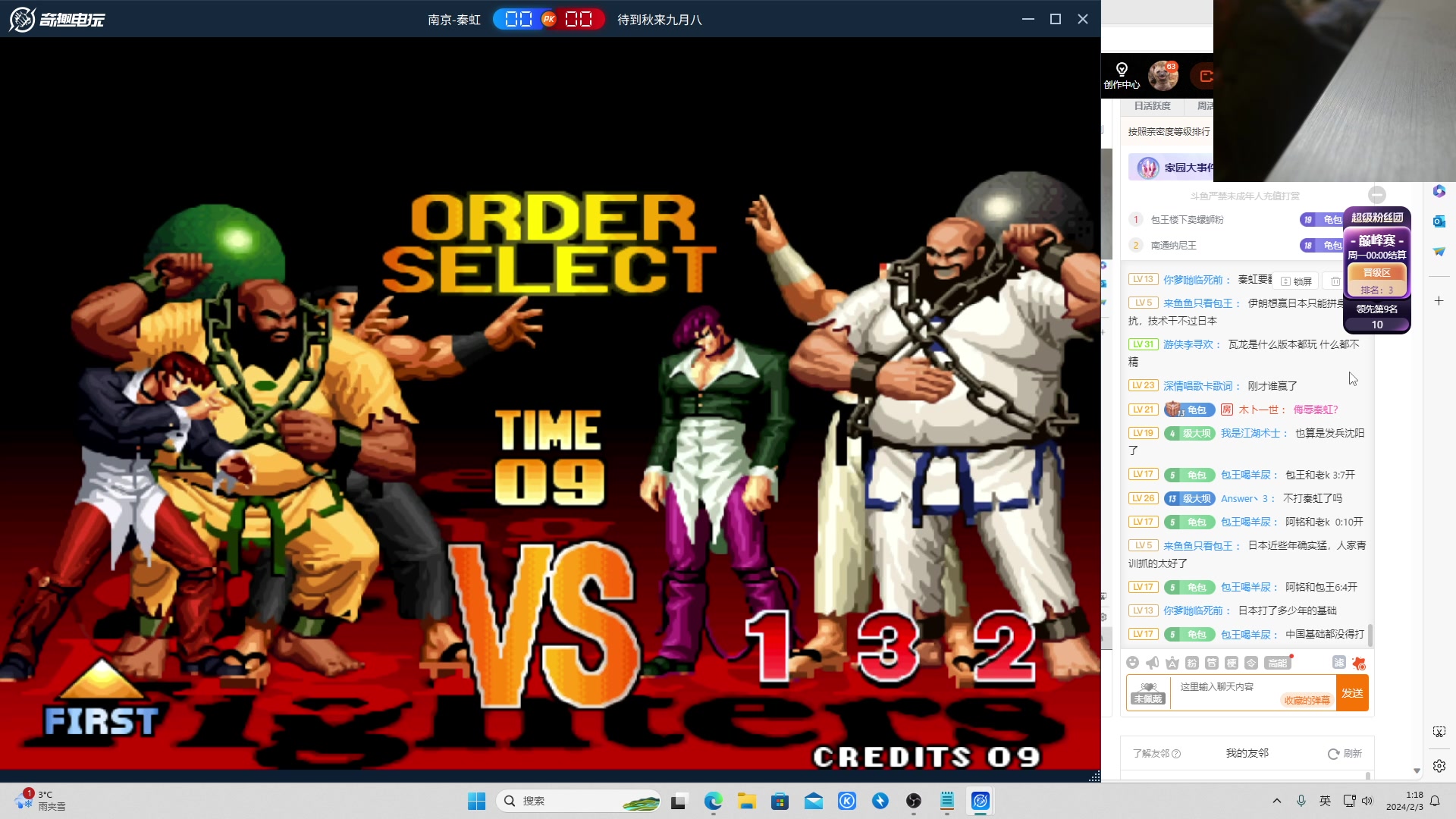Click the 了解友邻 help link

tap(1156, 753)
